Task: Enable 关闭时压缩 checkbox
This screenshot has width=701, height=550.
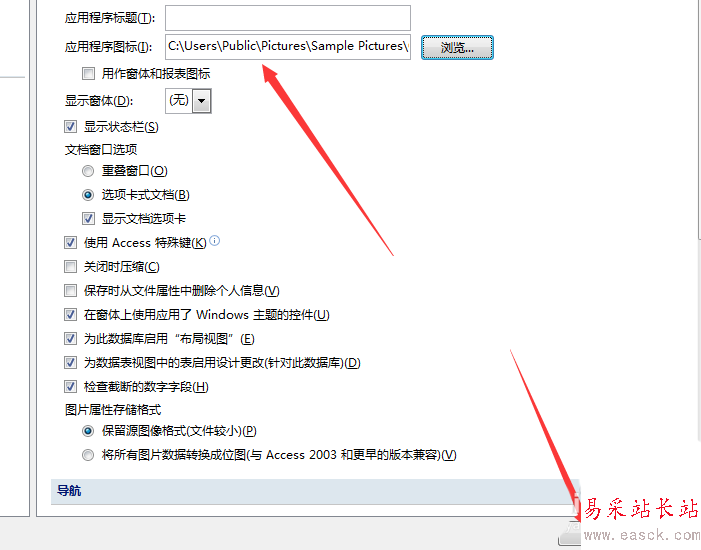Action: coord(70,267)
